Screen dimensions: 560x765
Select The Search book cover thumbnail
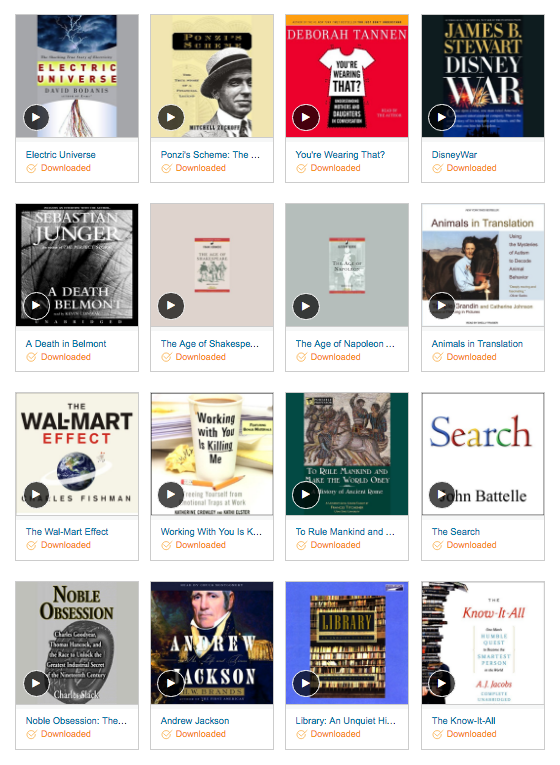[x=483, y=454]
